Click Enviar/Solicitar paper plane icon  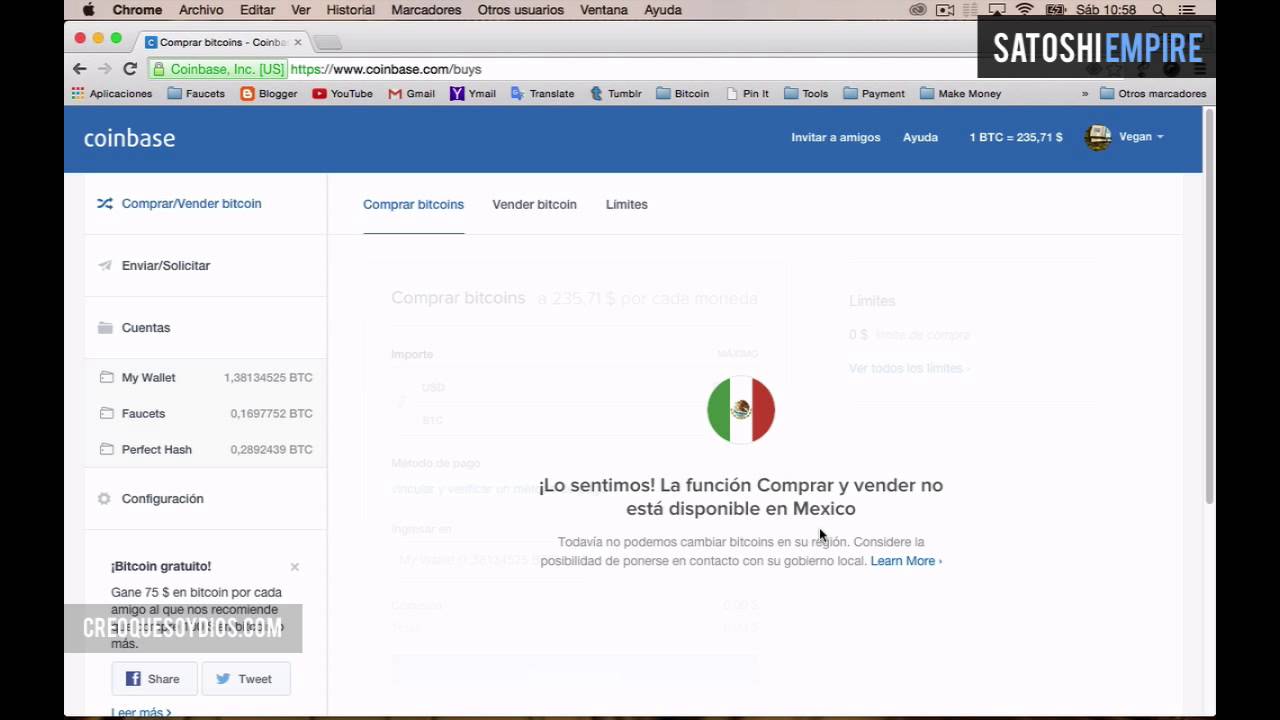[x=104, y=266]
